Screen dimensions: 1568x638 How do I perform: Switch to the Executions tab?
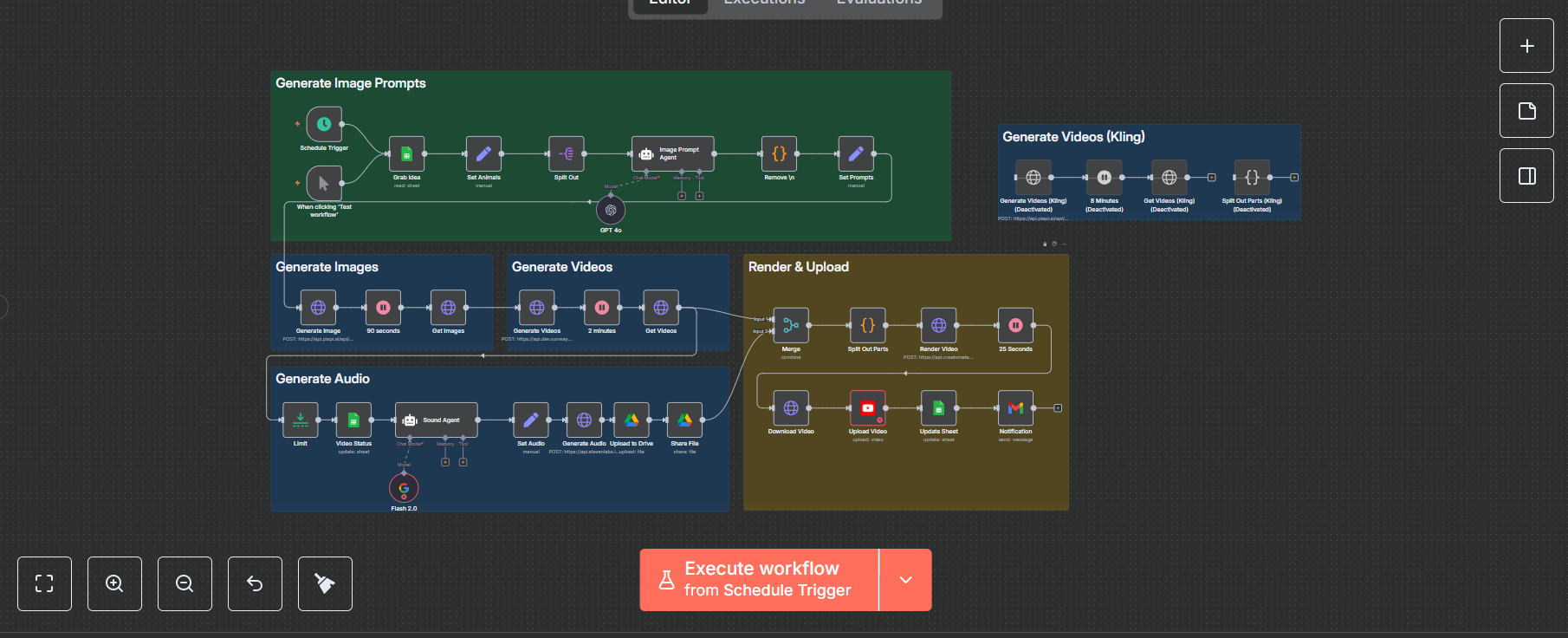(764, 3)
